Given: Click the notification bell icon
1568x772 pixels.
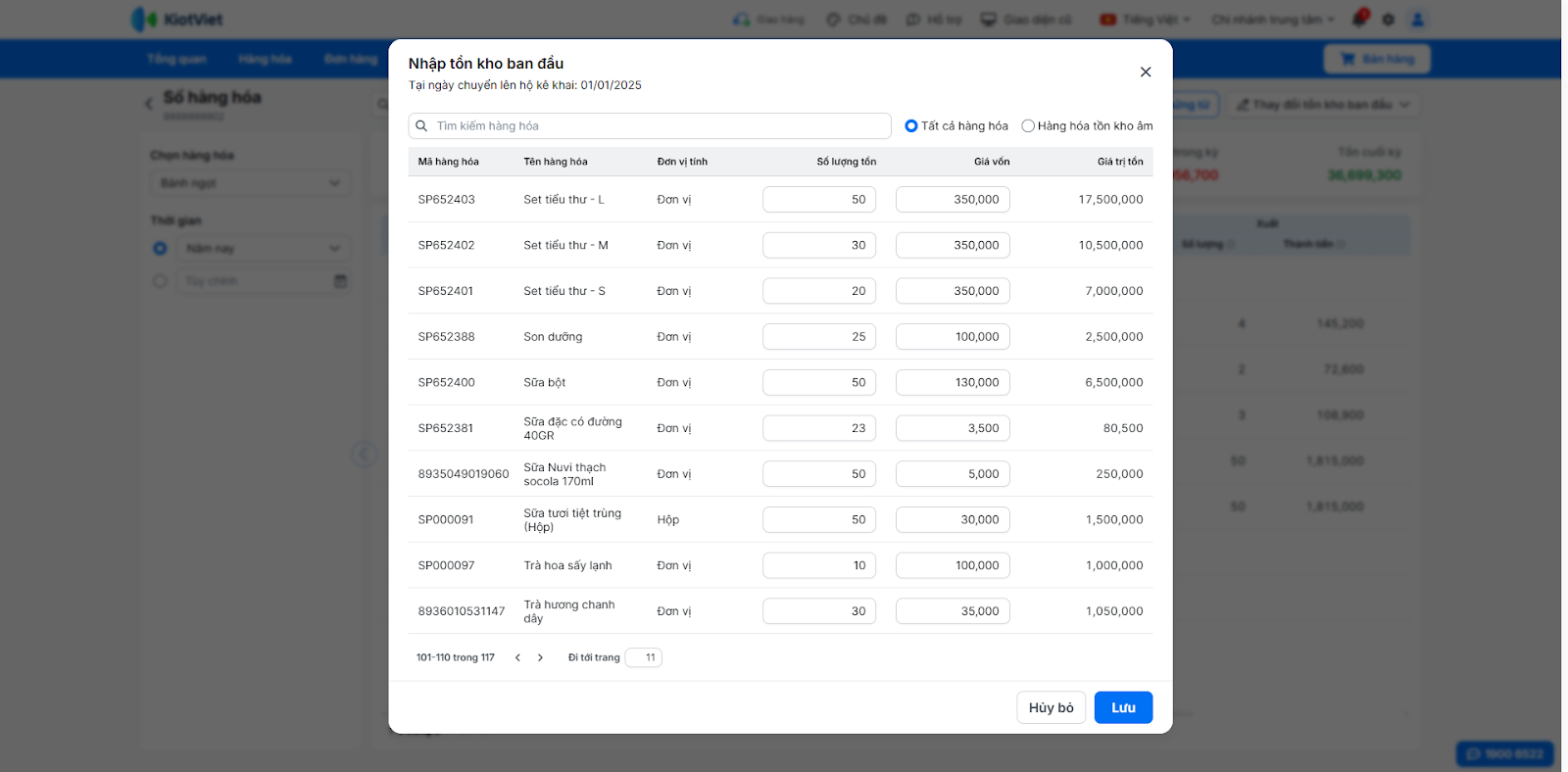Looking at the screenshot, I should [1360, 19].
